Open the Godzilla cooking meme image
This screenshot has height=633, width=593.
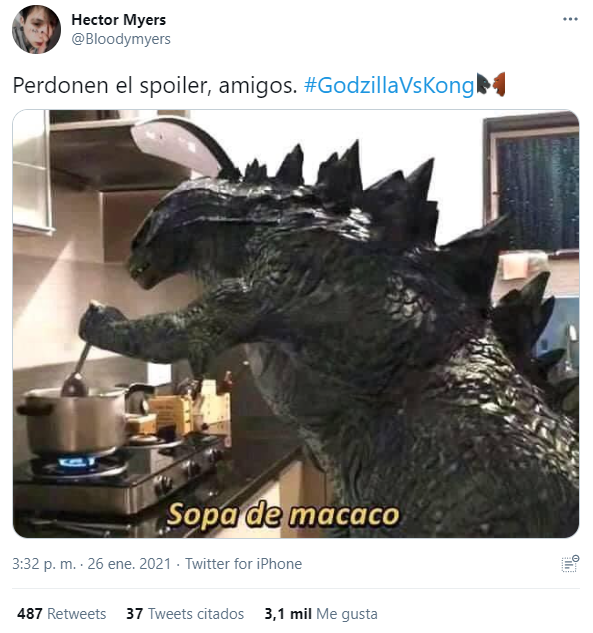tap(296, 324)
